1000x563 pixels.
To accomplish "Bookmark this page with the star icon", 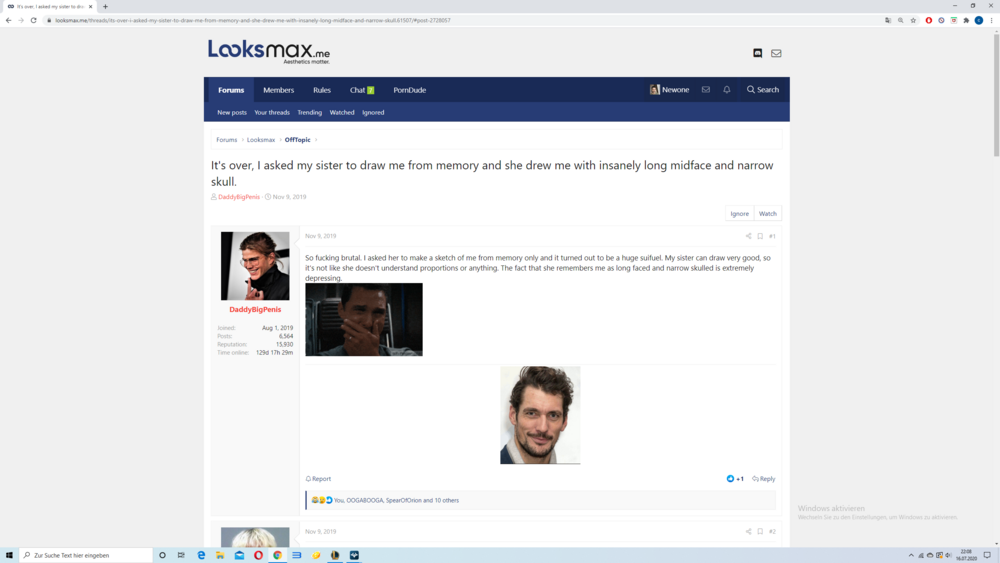I will pos(913,20).
